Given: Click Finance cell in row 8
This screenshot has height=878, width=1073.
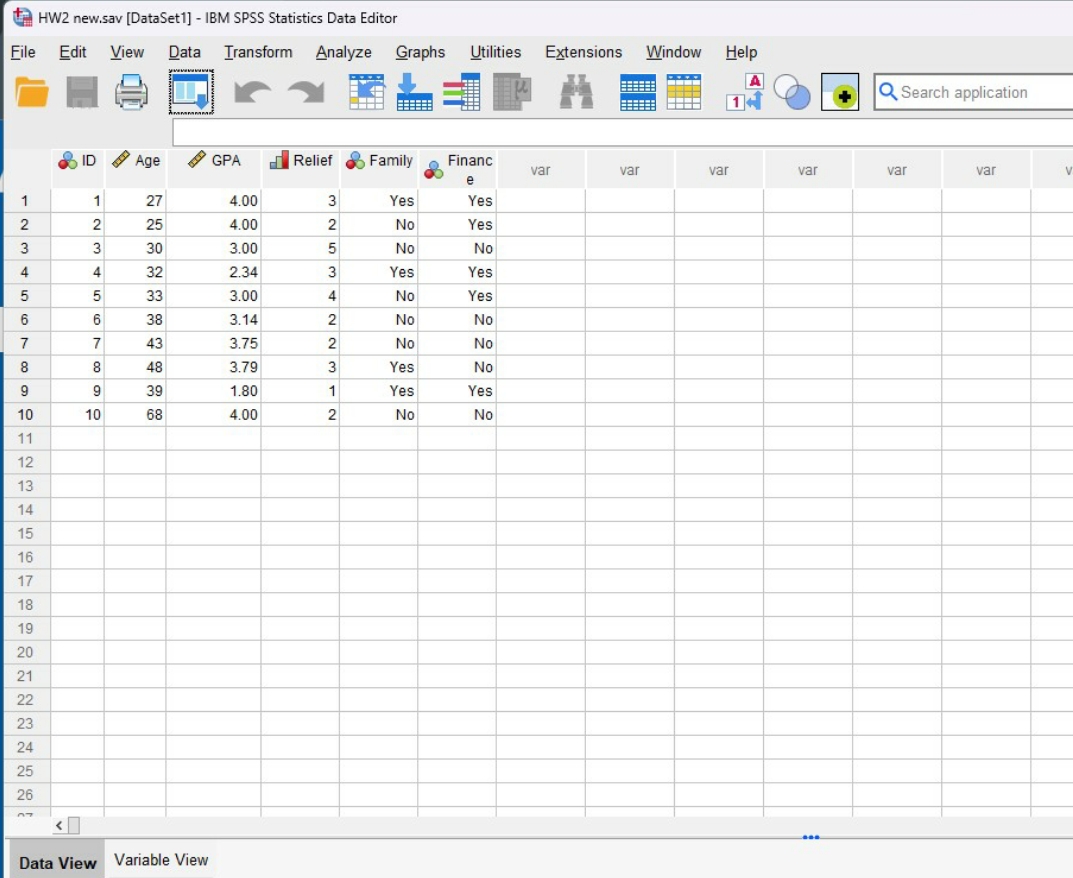Looking at the screenshot, I should click(x=458, y=367).
